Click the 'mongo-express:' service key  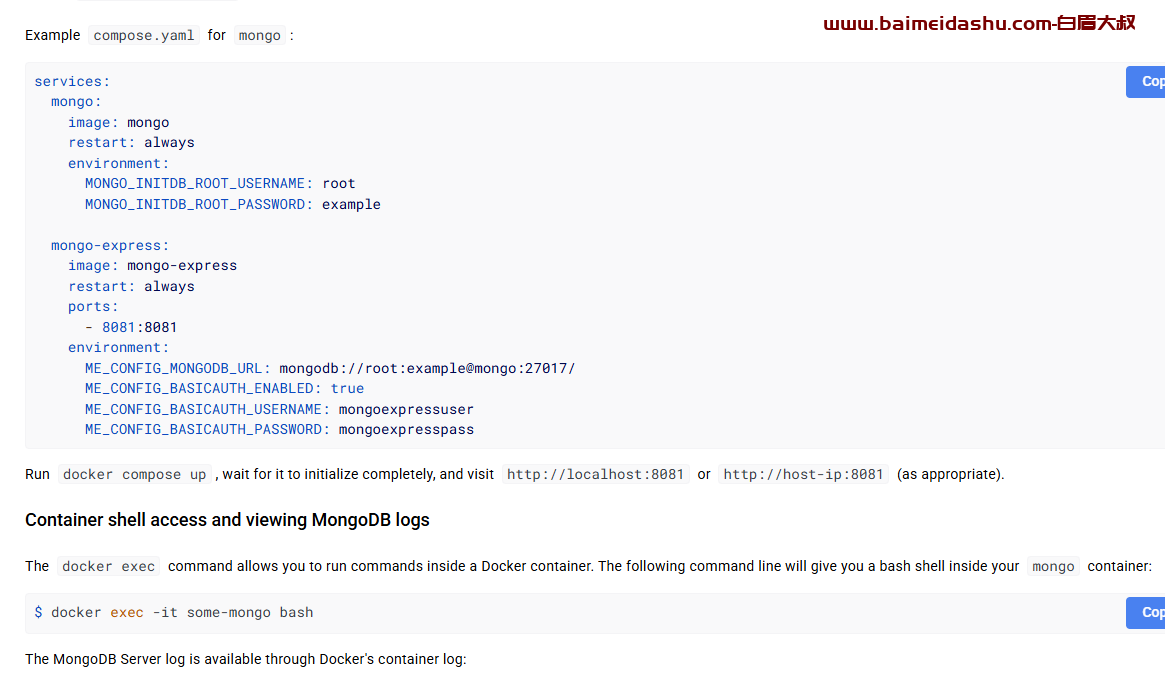pos(110,245)
